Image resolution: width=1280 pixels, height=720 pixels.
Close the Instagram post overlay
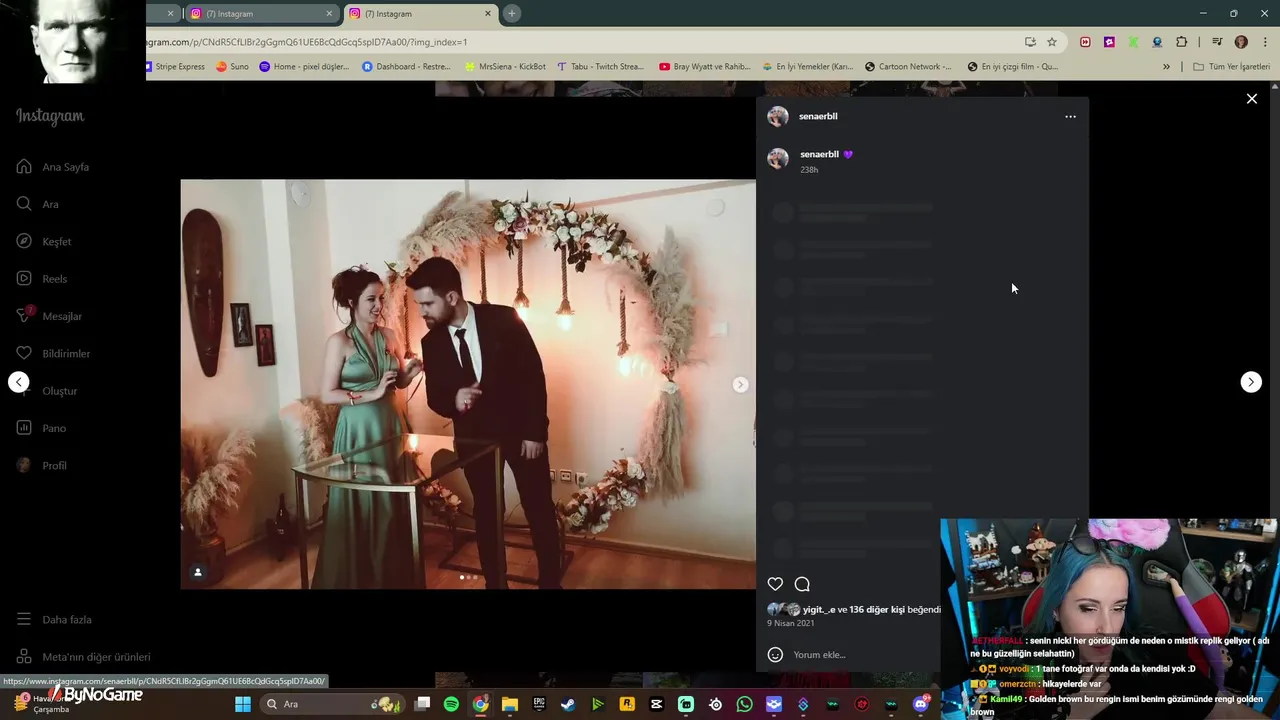1251,99
